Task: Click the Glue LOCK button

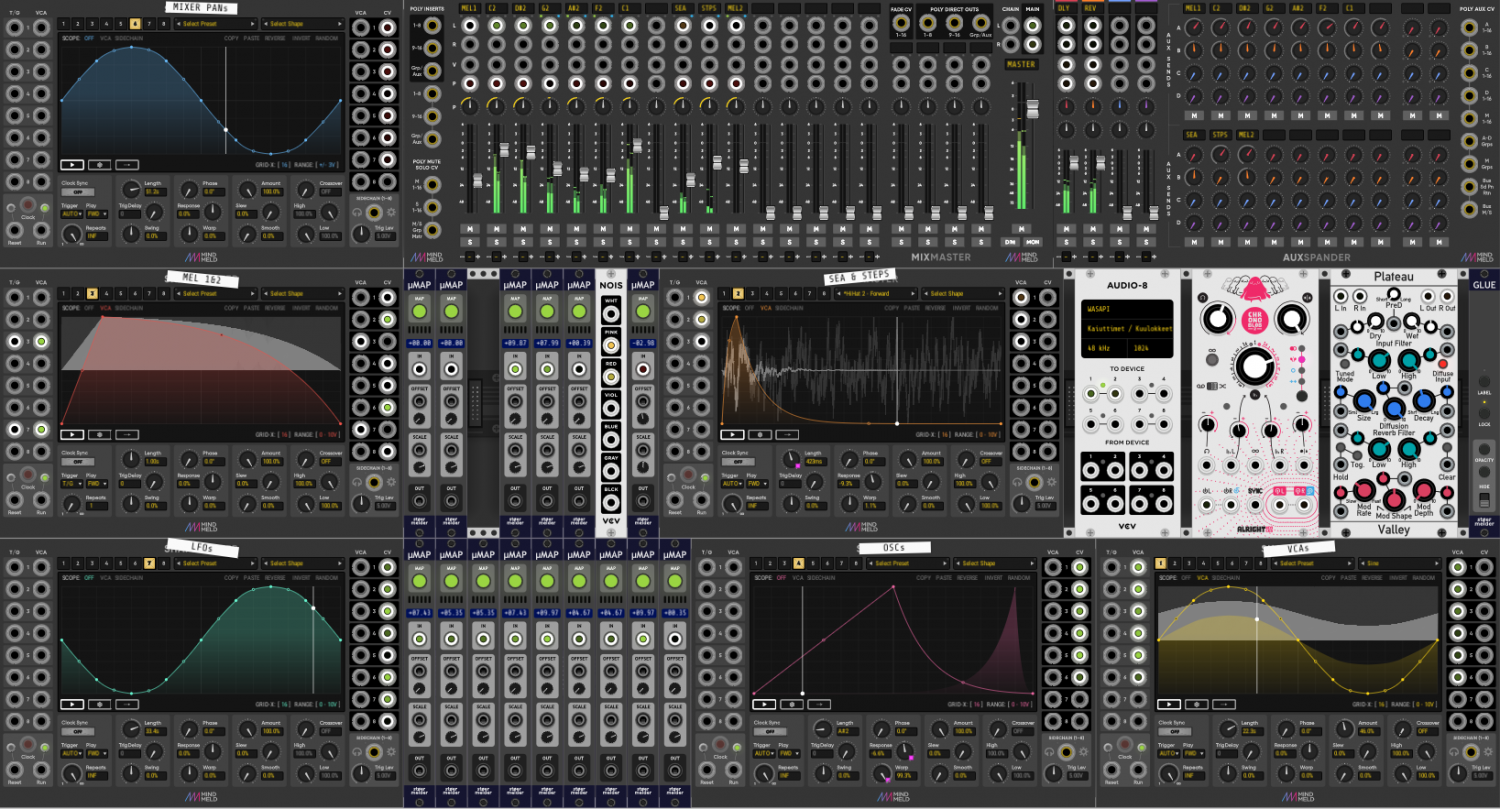Action: (1484, 413)
